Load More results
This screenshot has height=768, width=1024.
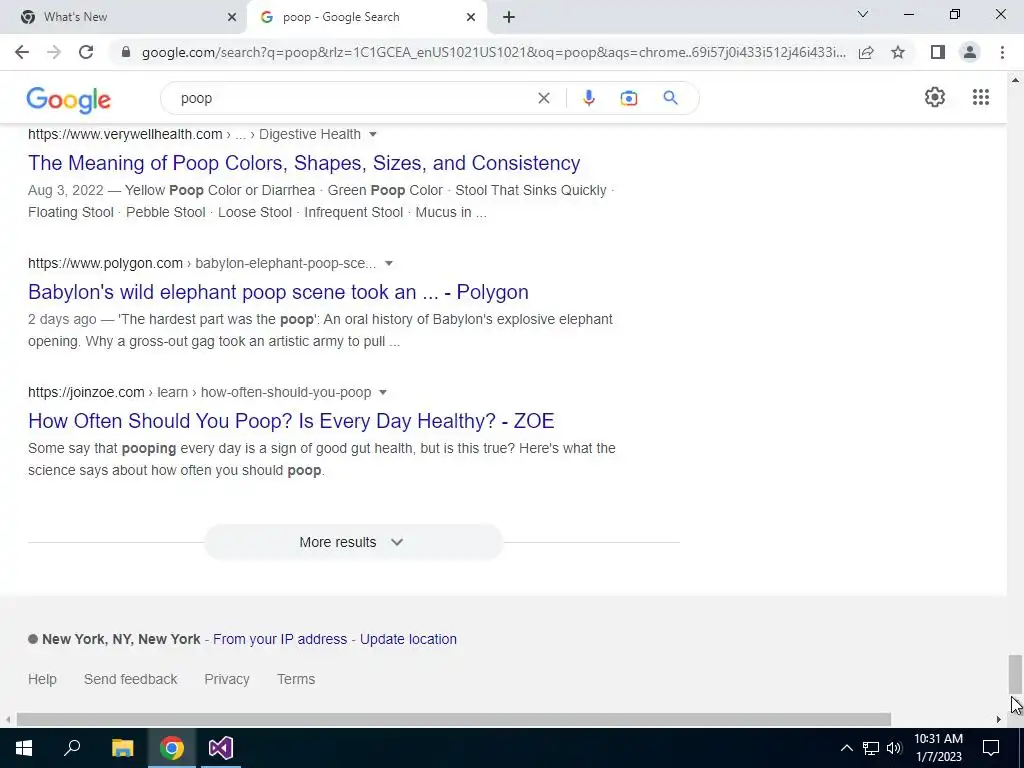click(353, 542)
